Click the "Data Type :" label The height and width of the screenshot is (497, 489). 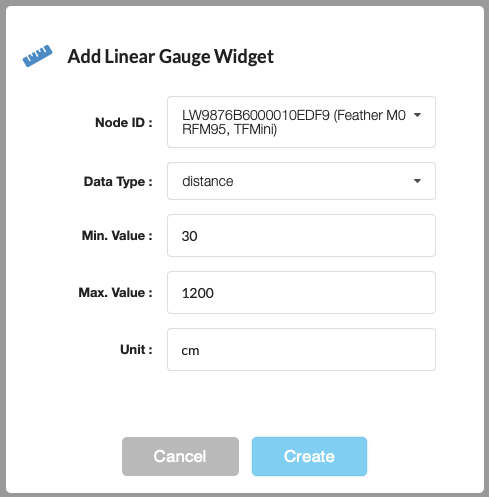pyautogui.click(x=118, y=182)
